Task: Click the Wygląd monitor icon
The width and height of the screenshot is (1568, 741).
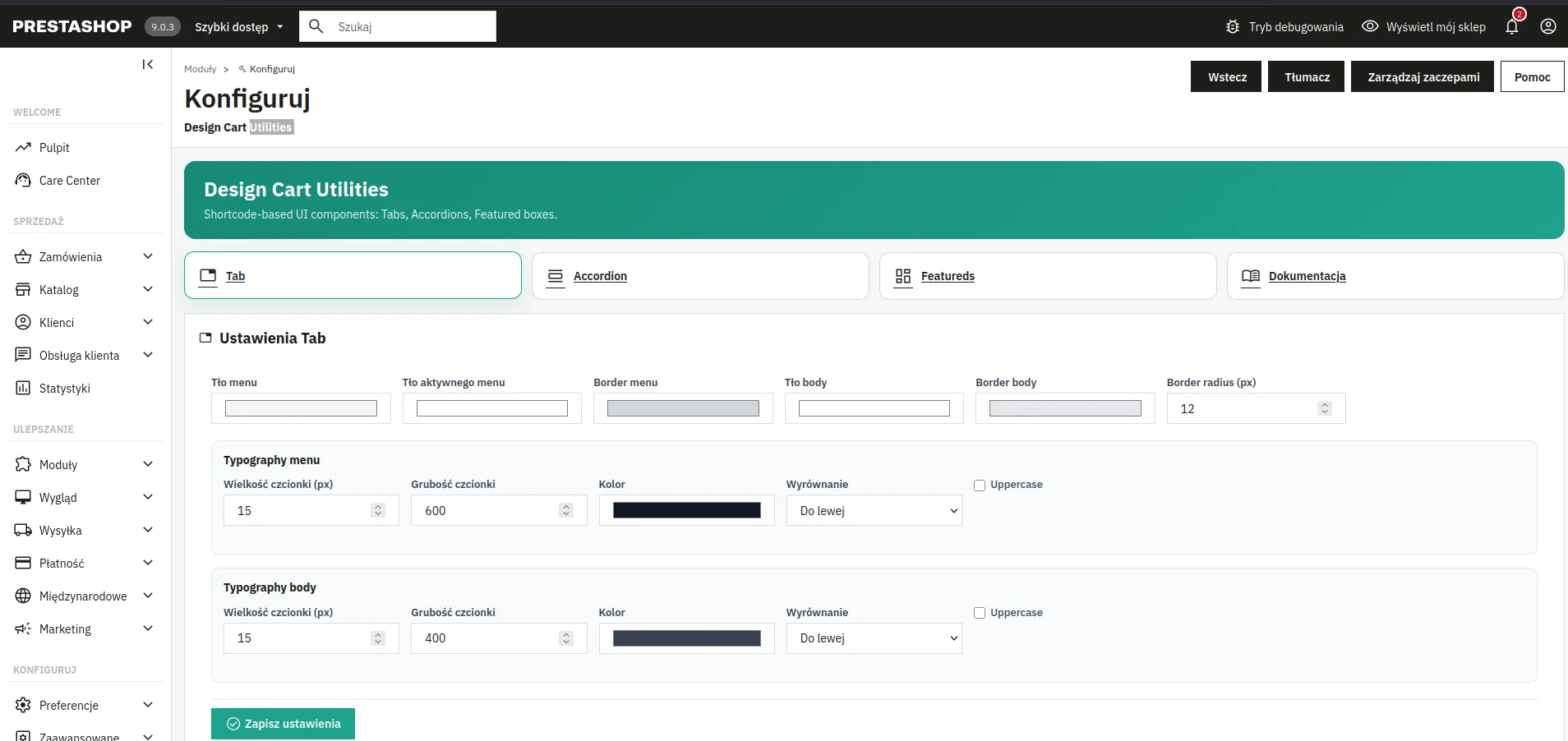Action: [x=23, y=498]
